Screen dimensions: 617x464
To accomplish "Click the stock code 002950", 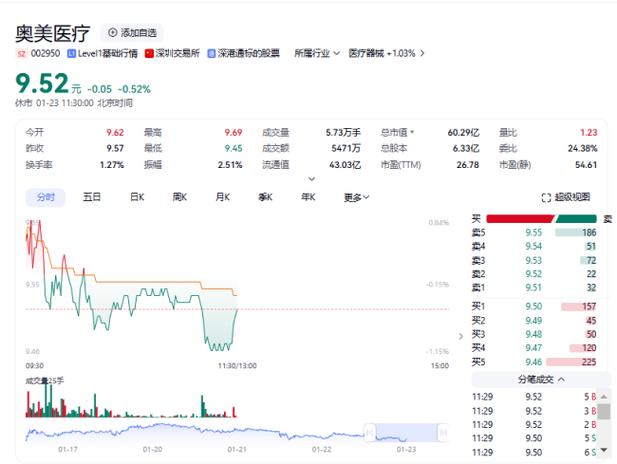I will pyautogui.click(x=45, y=53).
